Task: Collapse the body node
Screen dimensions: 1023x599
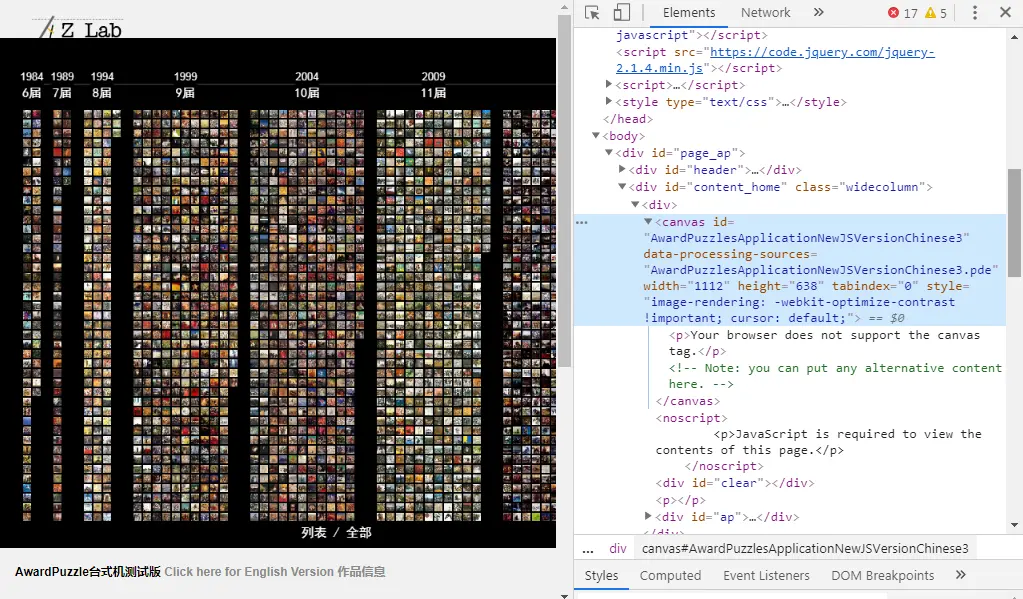Action: 596,135
